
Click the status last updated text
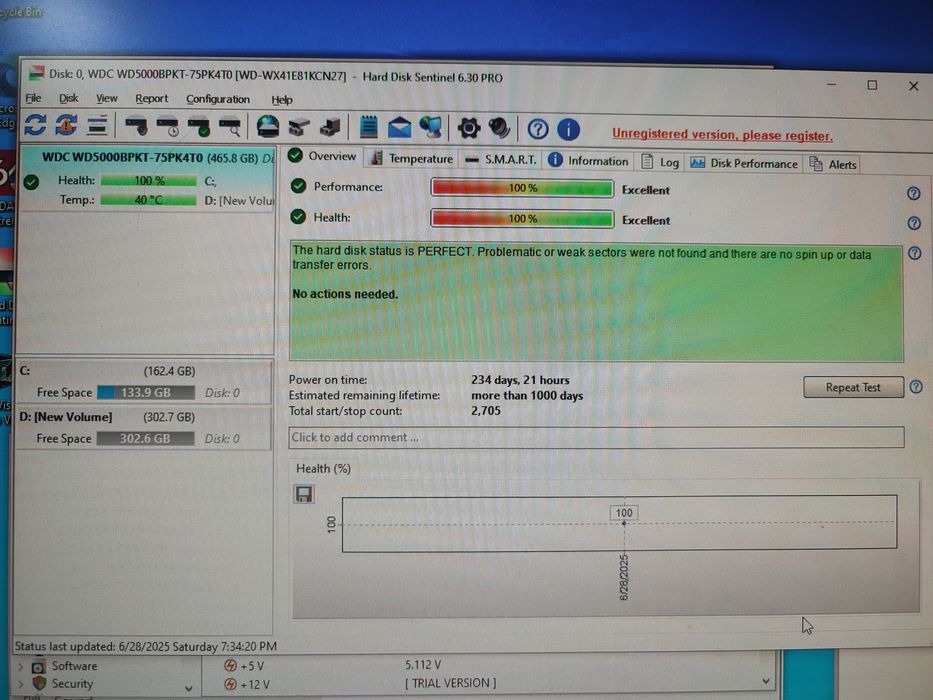[146, 646]
